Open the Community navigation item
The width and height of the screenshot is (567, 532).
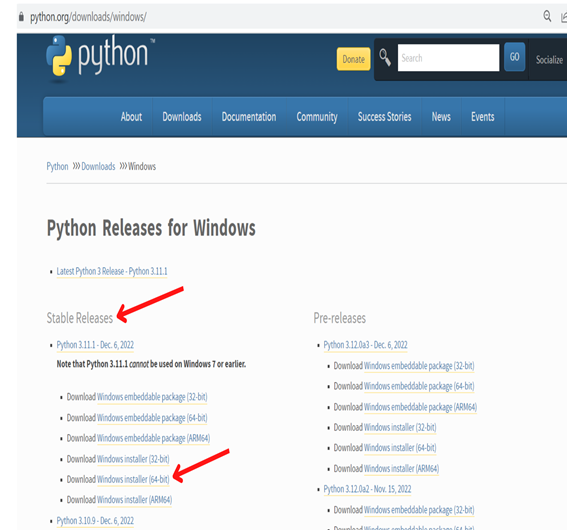tap(317, 117)
